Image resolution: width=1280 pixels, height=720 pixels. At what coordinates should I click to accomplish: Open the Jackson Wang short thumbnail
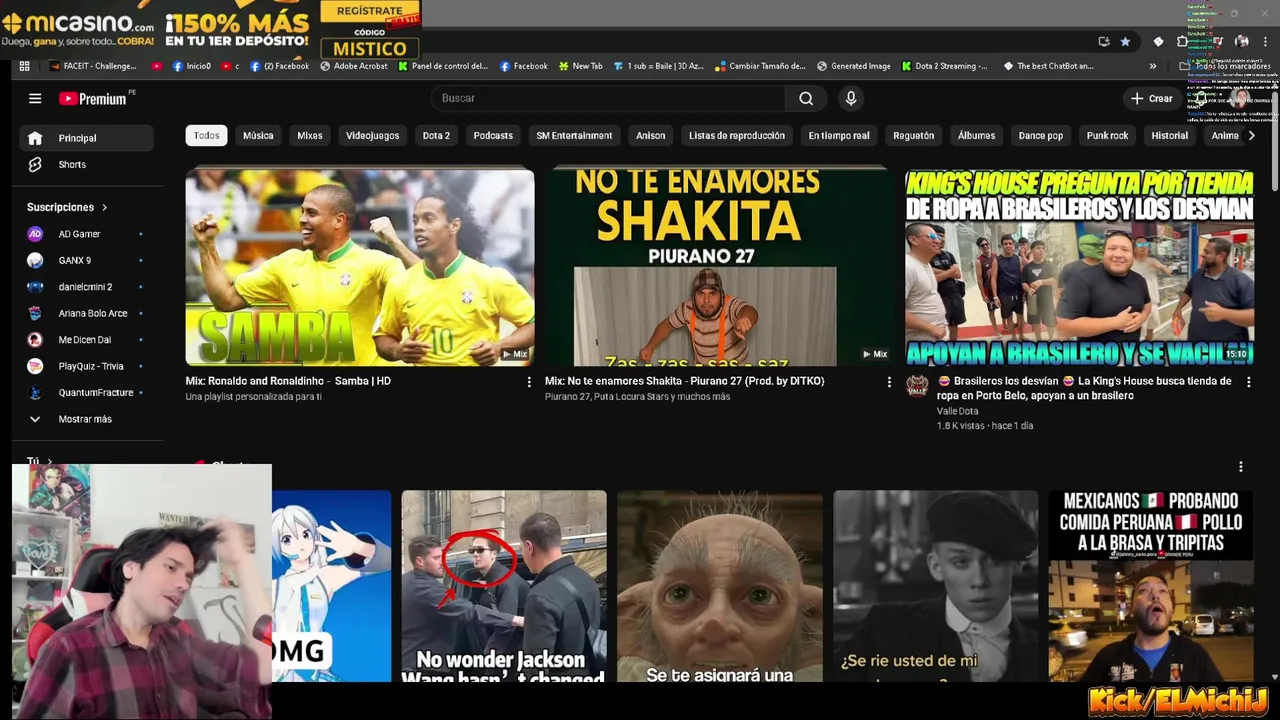click(x=504, y=586)
